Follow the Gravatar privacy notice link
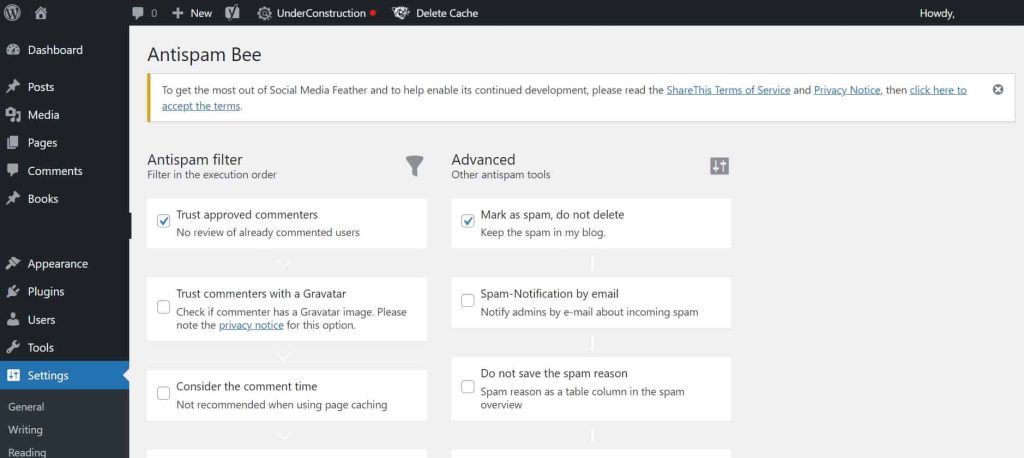Viewport: 1024px width, 458px height. 251,325
